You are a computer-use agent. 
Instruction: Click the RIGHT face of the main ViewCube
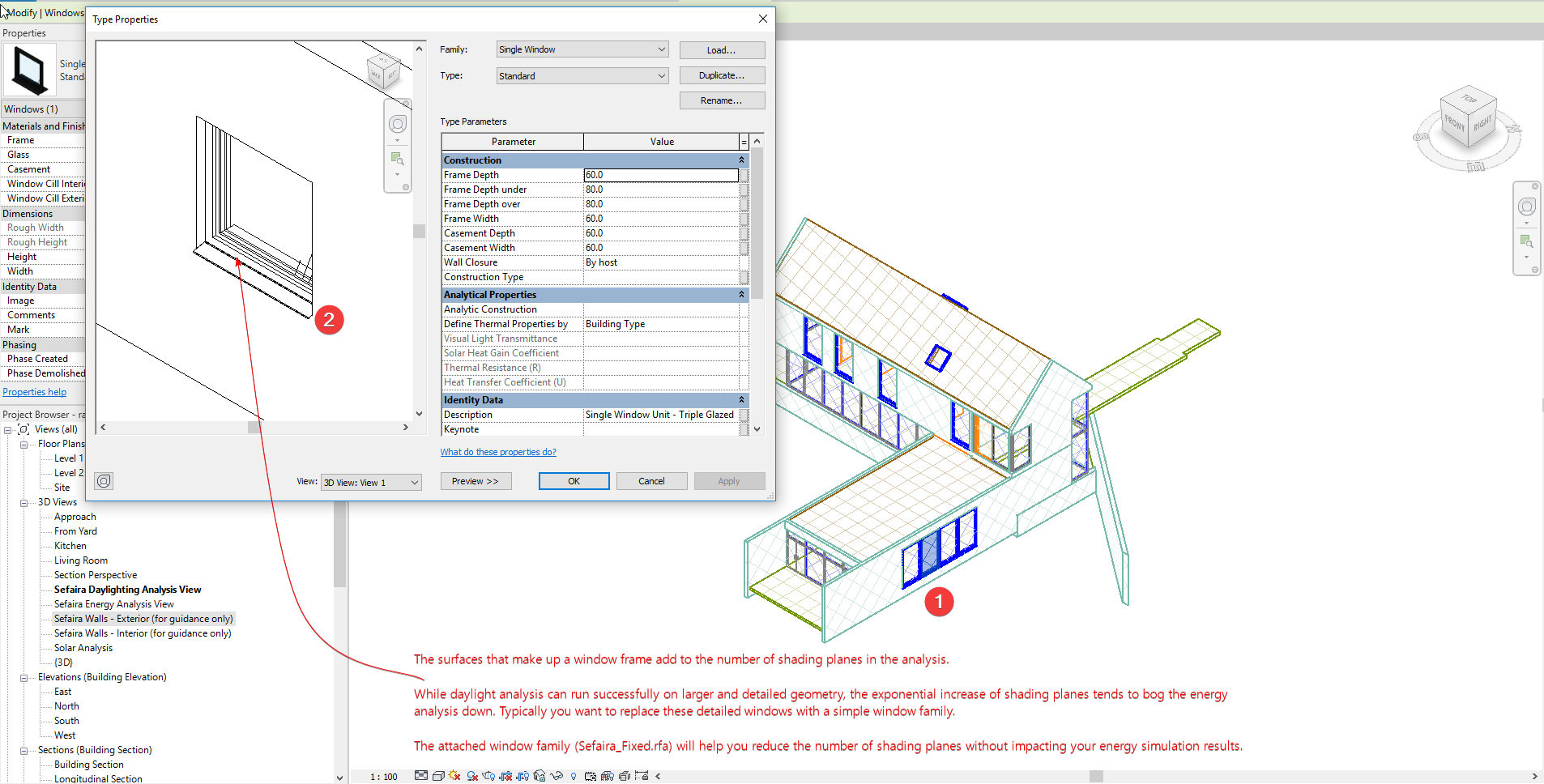point(1482,125)
